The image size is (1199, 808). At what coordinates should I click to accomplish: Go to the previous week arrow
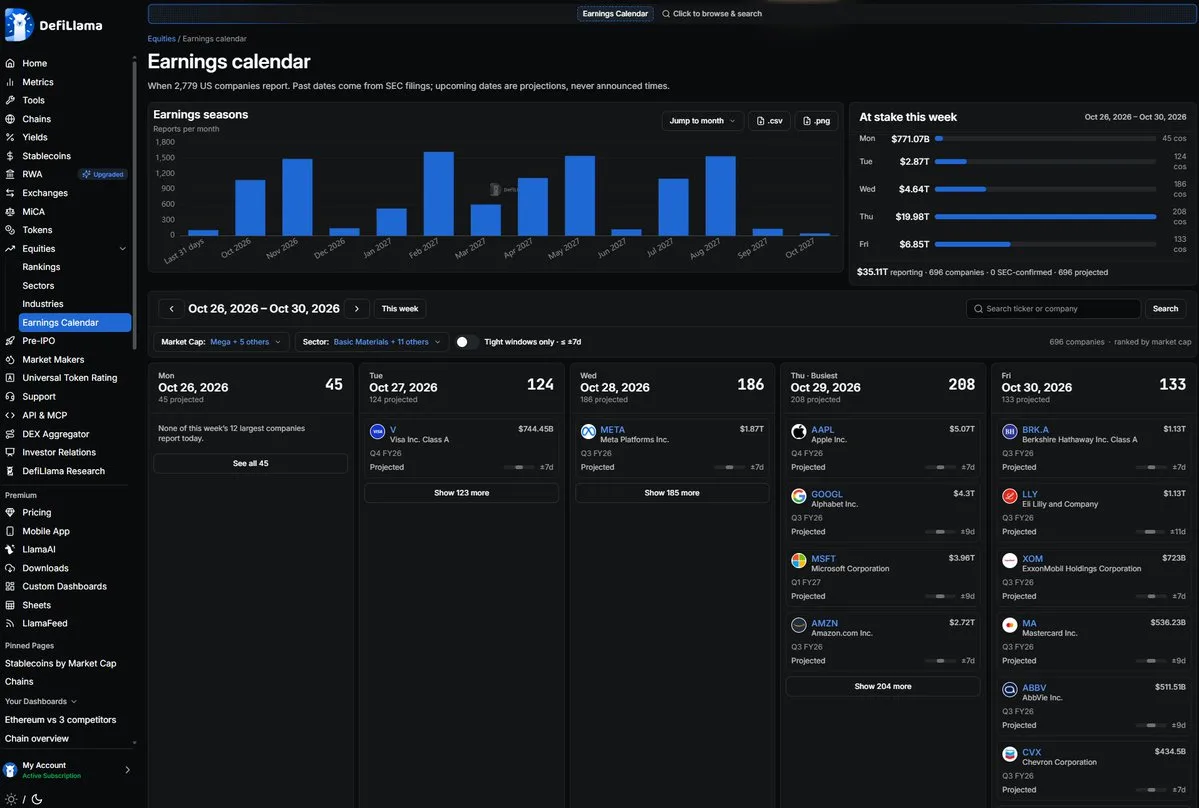(171, 309)
